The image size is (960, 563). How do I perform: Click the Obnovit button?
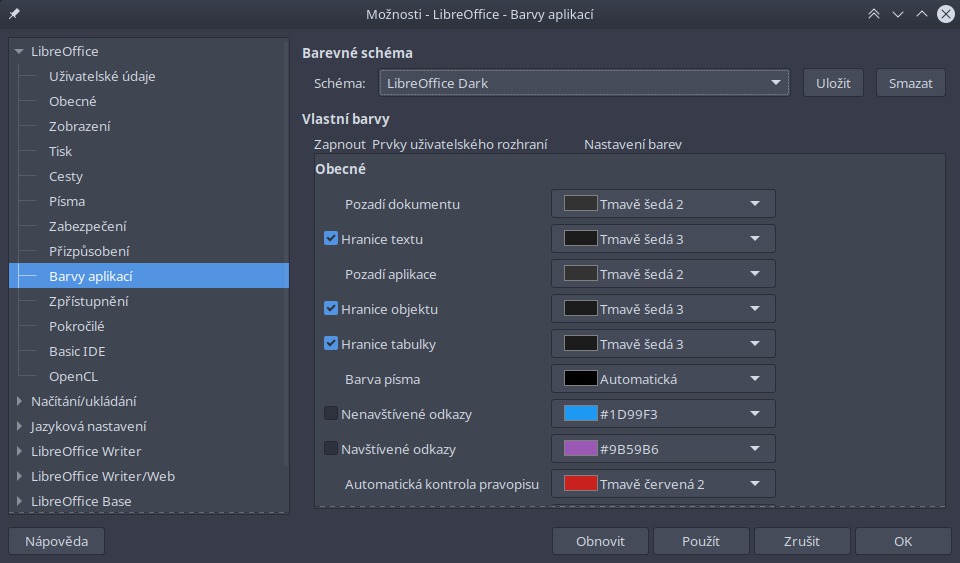click(600, 541)
